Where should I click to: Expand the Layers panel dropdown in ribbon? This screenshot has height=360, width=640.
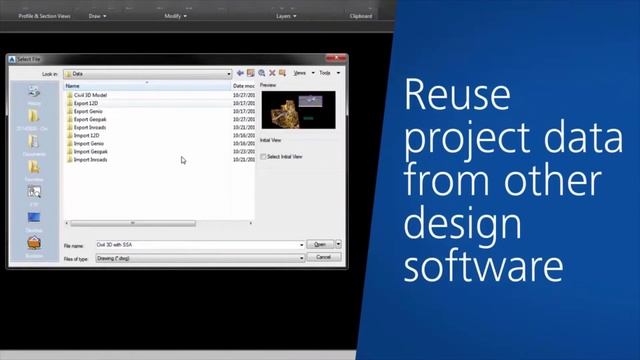tap(286, 16)
